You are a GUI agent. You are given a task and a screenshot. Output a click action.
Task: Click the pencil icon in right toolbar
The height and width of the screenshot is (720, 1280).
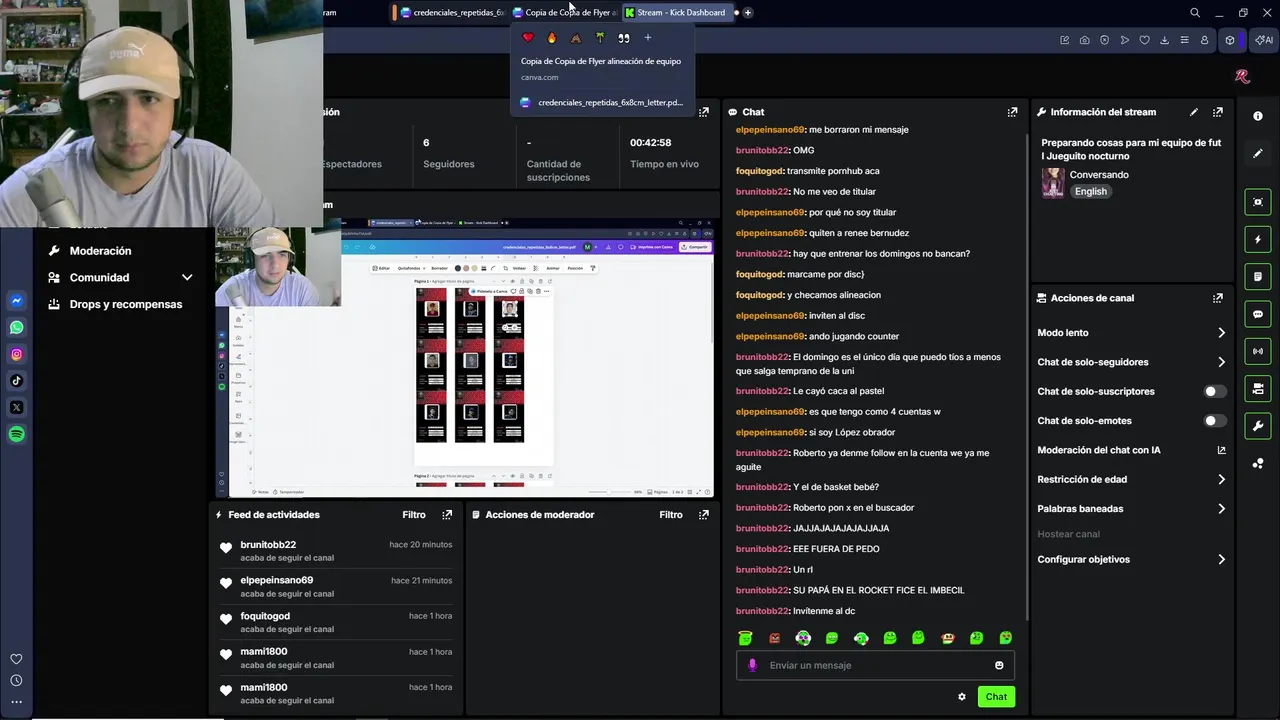coord(1258,154)
